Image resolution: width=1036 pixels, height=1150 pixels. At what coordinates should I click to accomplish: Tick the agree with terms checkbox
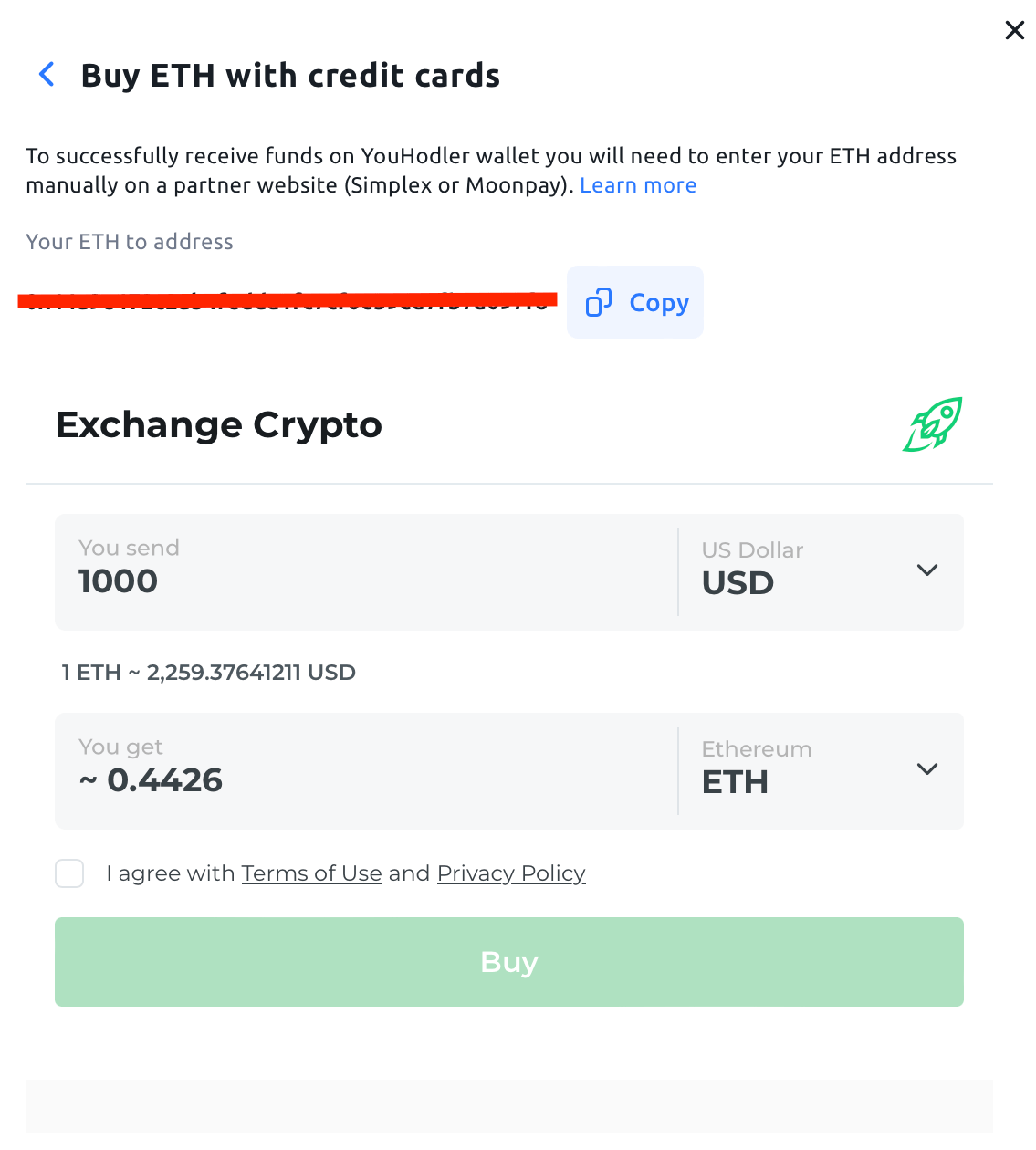(69, 873)
